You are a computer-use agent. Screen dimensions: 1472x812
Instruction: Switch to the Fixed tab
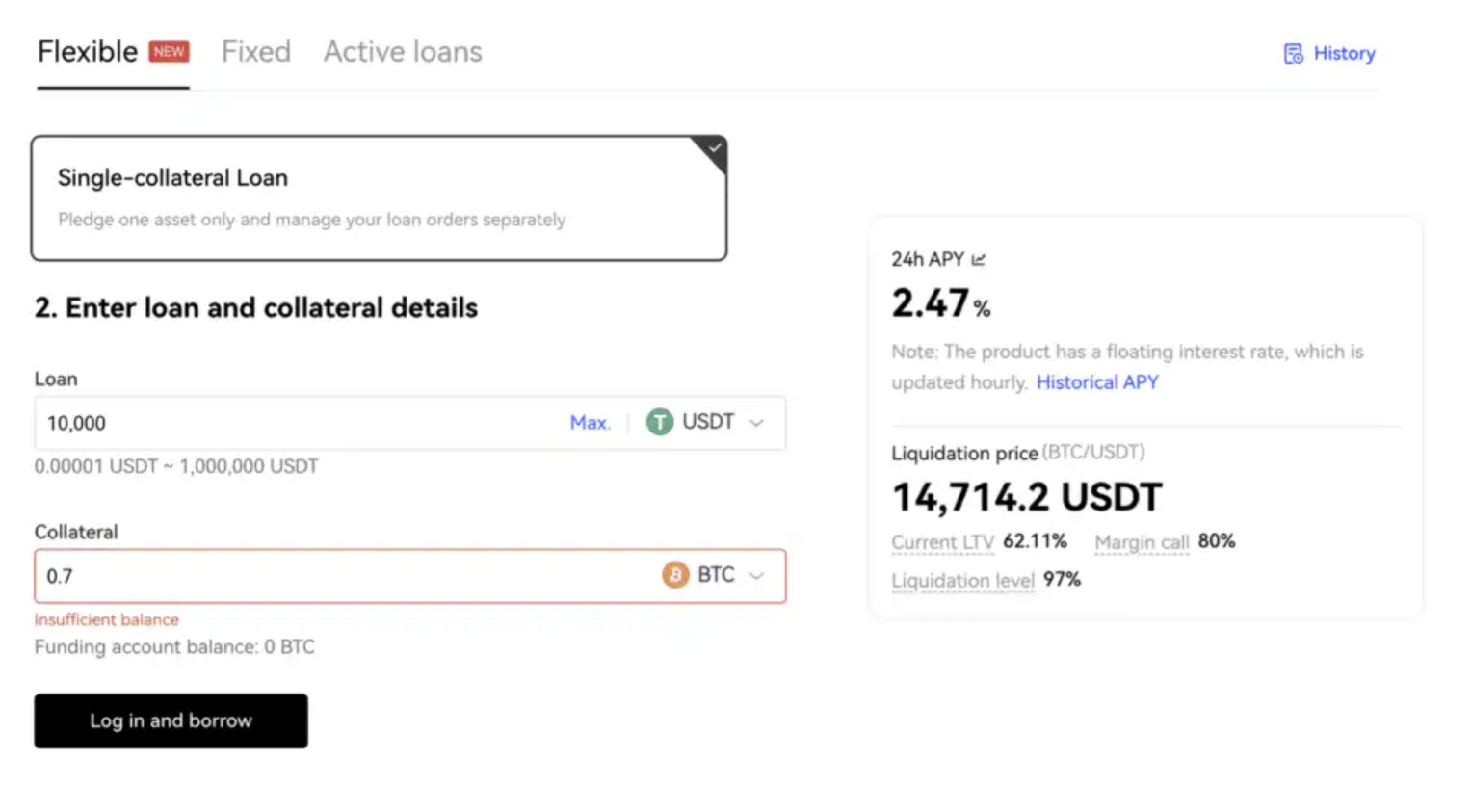click(x=255, y=52)
